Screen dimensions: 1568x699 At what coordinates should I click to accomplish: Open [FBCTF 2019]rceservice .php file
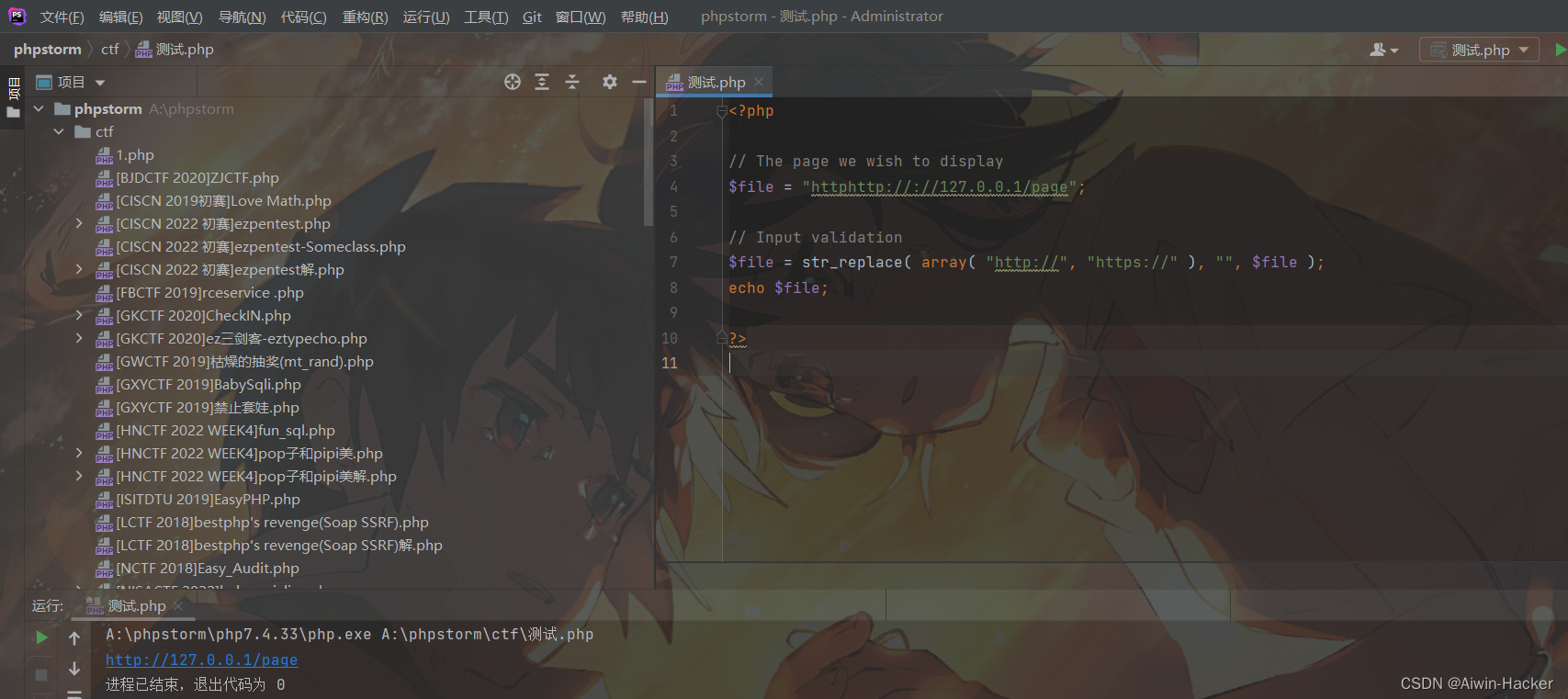click(x=200, y=292)
